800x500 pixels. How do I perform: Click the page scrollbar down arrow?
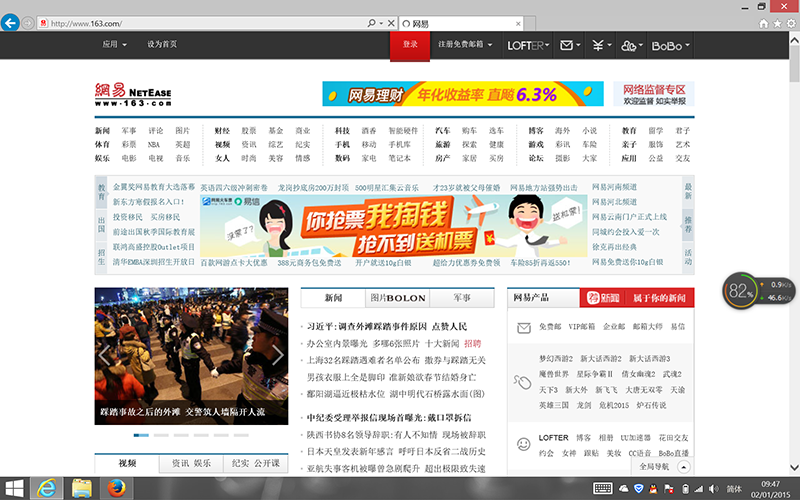click(x=794, y=467)
